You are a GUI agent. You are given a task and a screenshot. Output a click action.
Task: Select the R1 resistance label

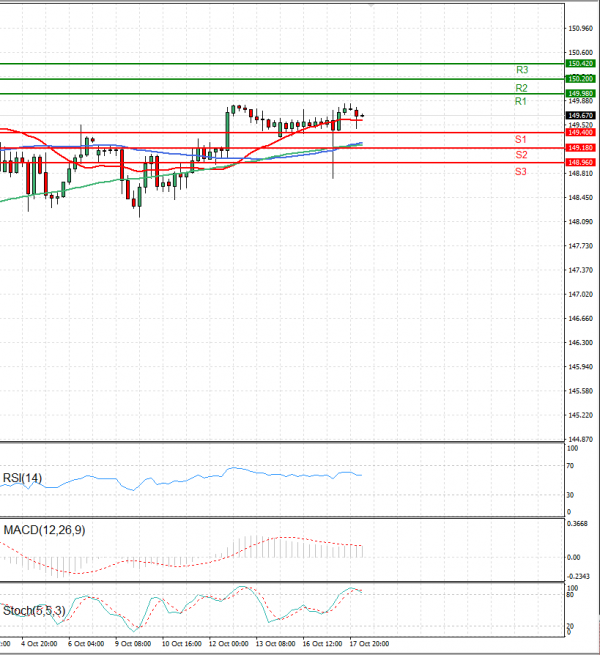coord(521,101)
